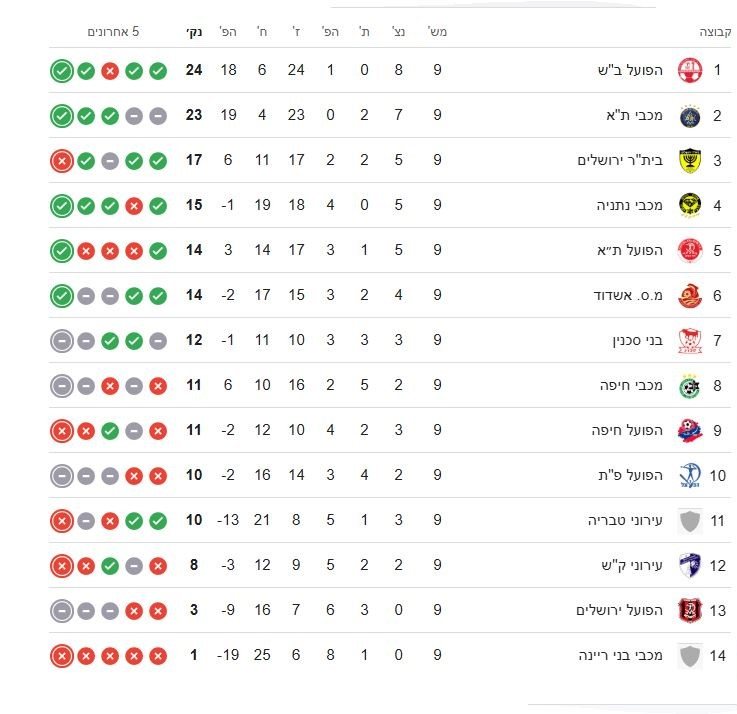Click the 5 אחרונים column header

tap(114, 32)
